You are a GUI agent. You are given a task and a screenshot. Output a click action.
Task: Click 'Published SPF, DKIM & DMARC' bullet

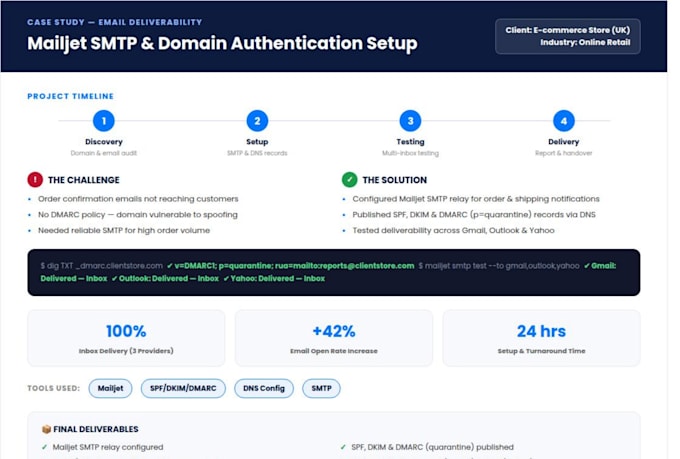474,215
